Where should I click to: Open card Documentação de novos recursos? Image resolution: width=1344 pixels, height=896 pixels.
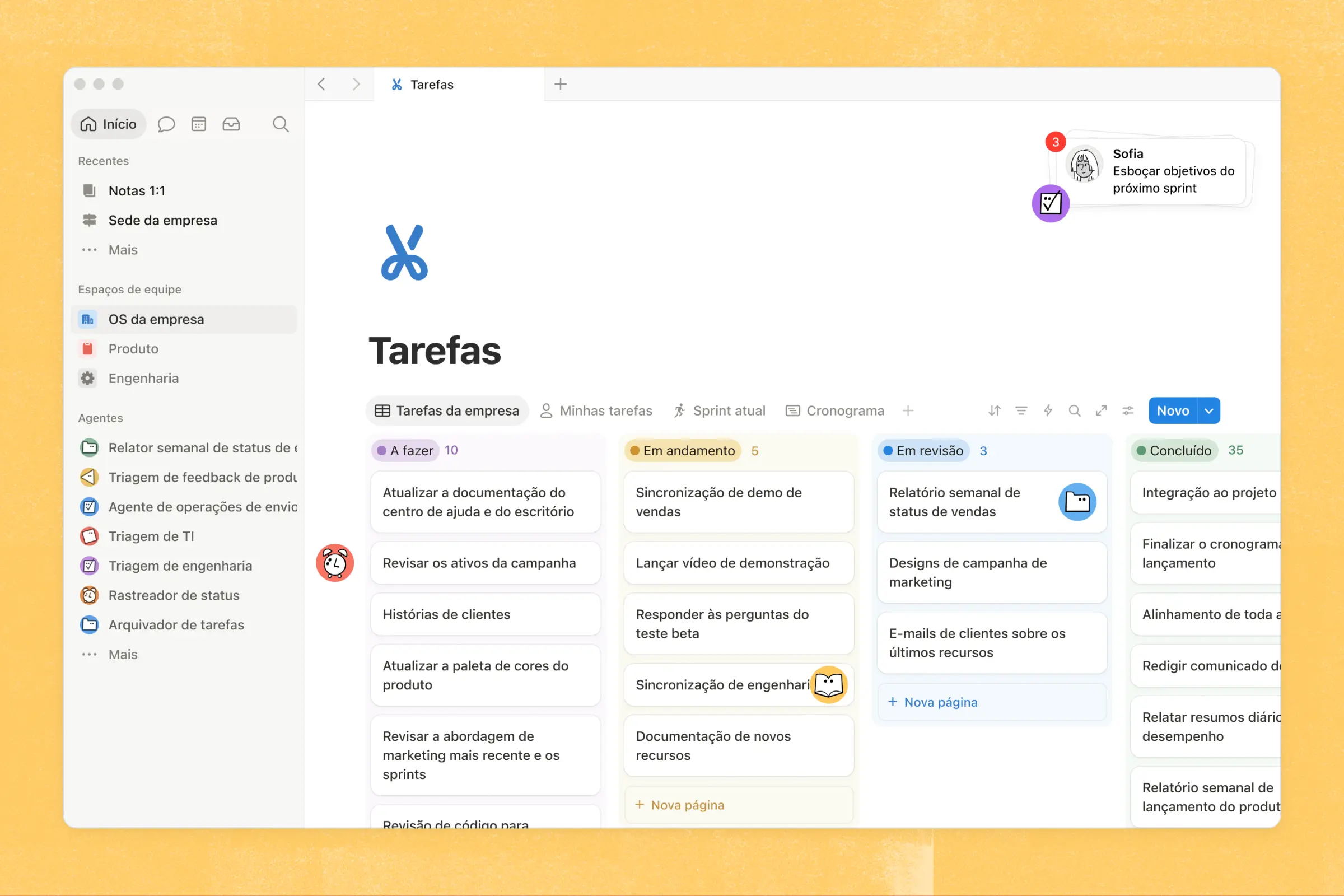[x=739, y=746]
